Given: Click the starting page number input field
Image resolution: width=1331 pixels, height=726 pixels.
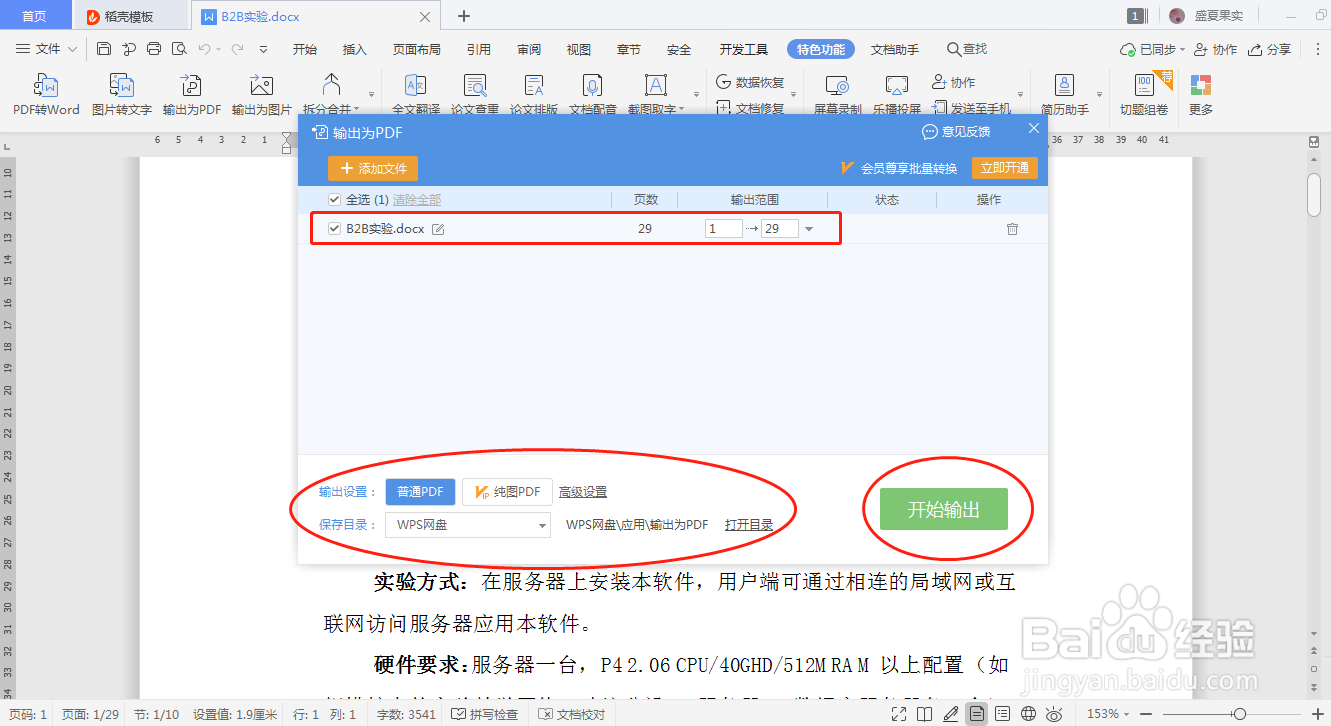Looking at the screenshot, I should click(x=723, y=228).
